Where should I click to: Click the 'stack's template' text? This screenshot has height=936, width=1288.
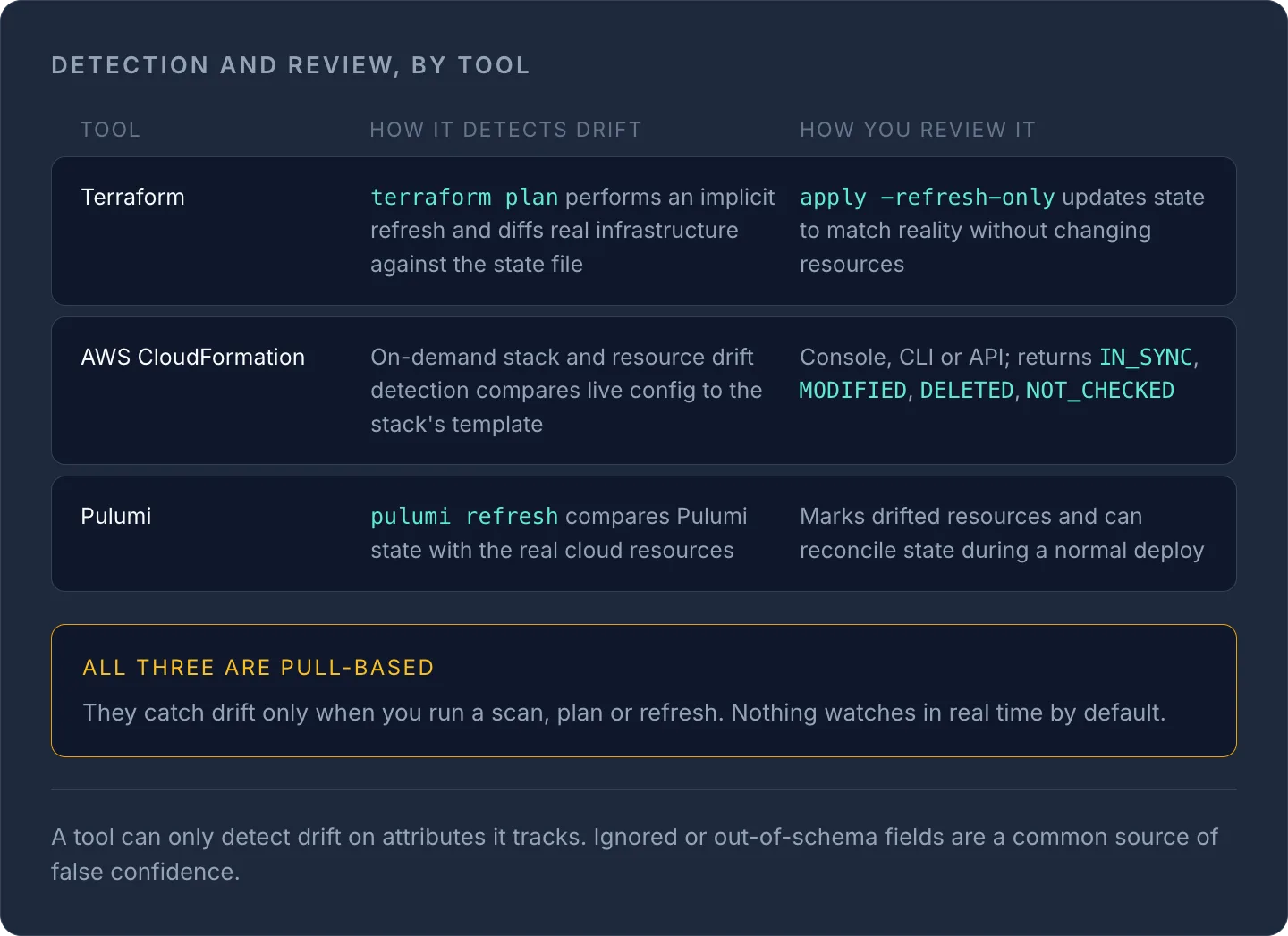pyautogui.click(x=456, y=424)
